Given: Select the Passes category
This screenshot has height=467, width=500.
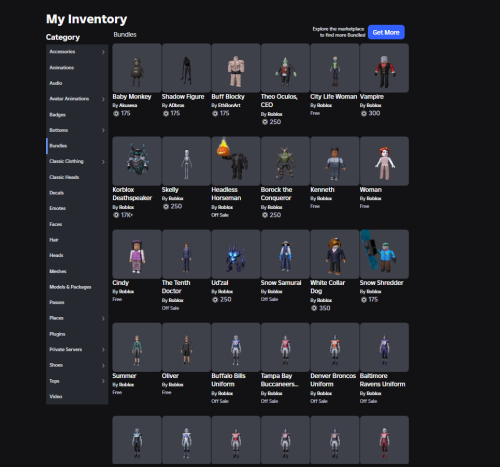Looking at the screenshot, I should [77, 302].
